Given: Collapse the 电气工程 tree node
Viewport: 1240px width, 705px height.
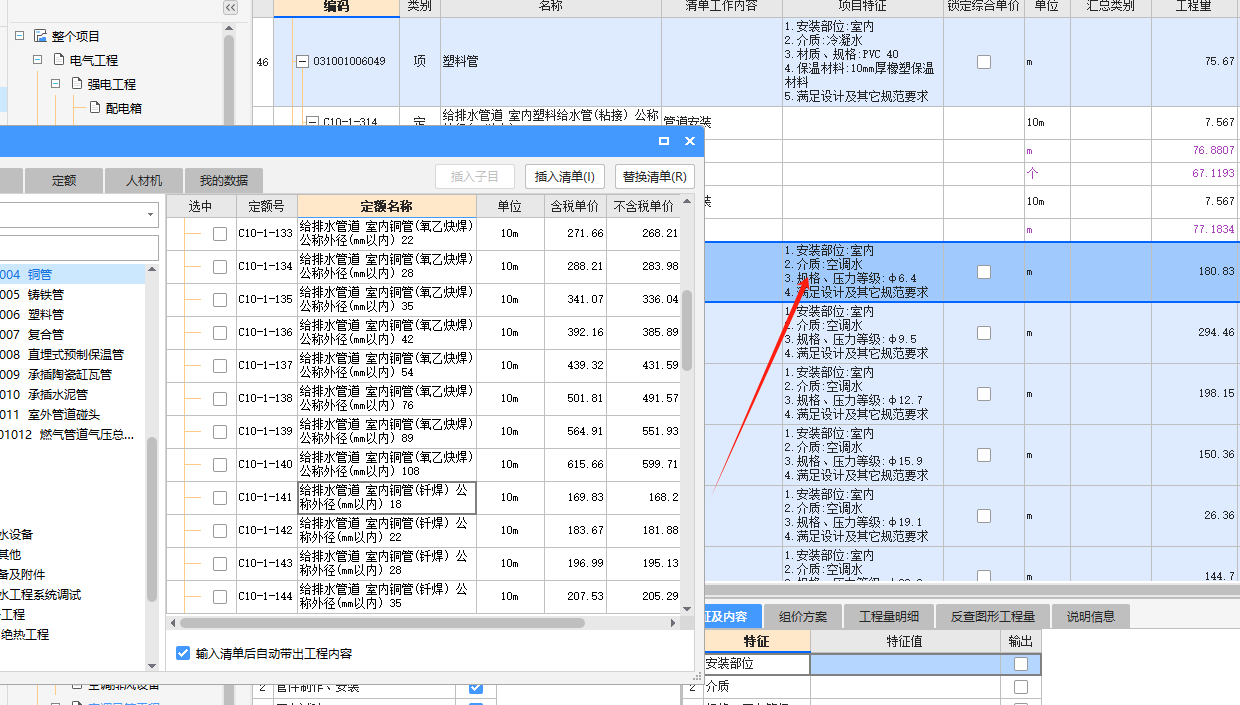Looking at the screenshot, I should tap(37, 60).
